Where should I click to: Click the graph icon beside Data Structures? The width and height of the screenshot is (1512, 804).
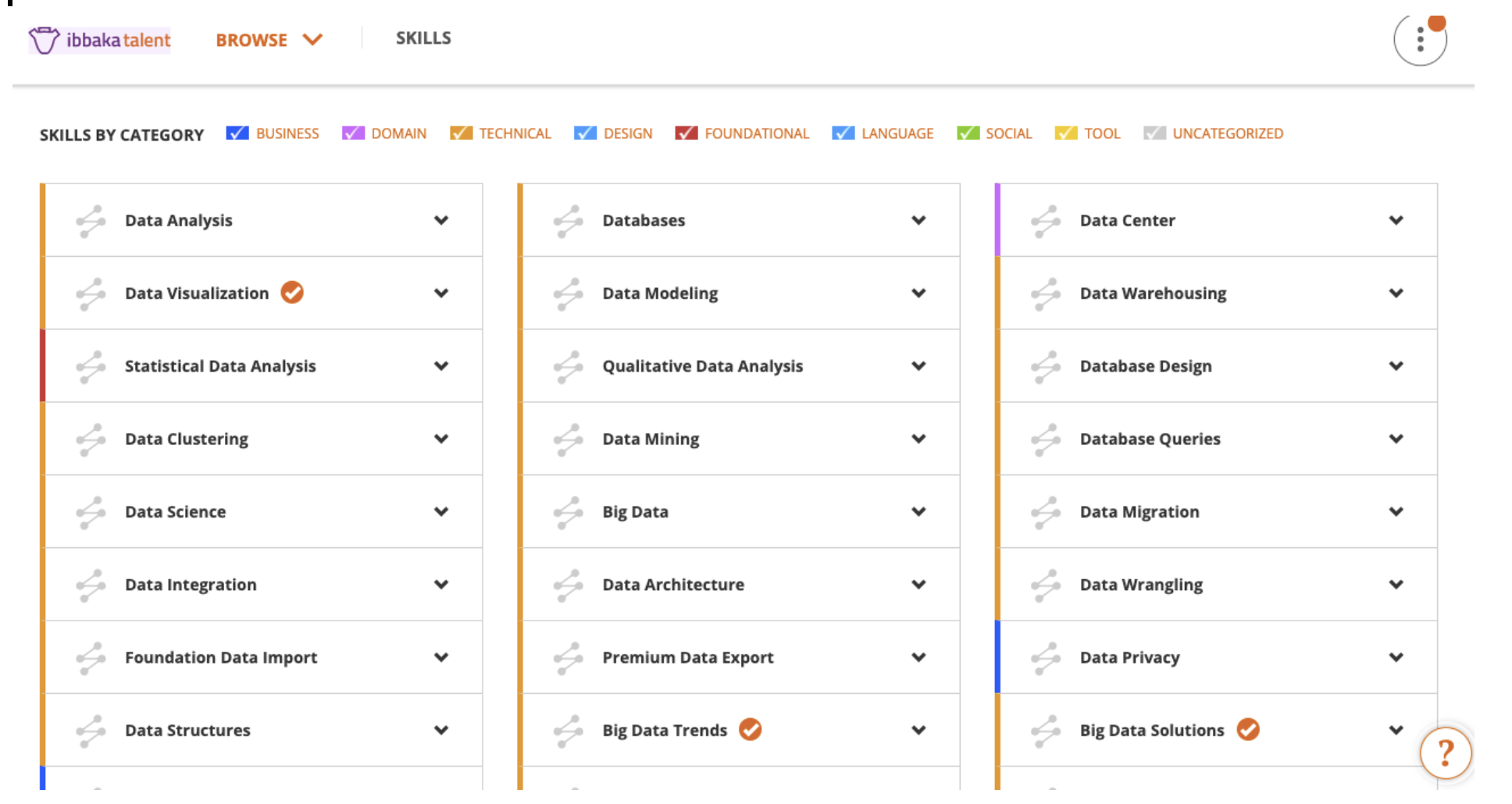click(x=91, y=731)
